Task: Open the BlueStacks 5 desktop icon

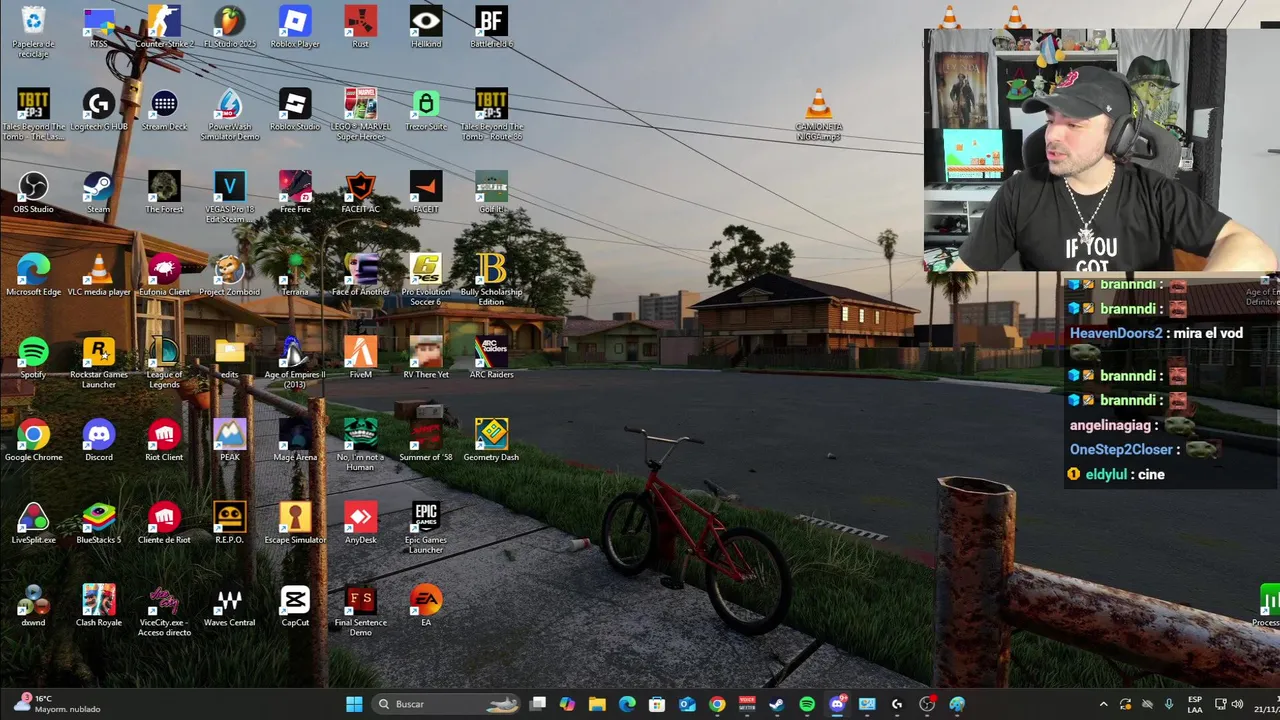Action: point(99,524)
